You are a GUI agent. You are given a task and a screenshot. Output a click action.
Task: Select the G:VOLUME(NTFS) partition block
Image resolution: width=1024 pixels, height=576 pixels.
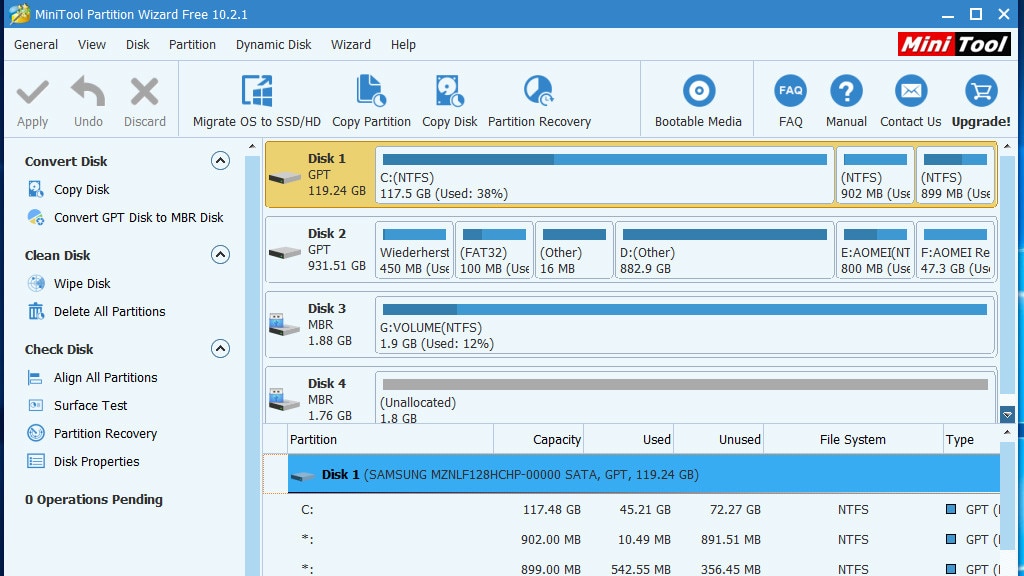click(x=685, y=325)
